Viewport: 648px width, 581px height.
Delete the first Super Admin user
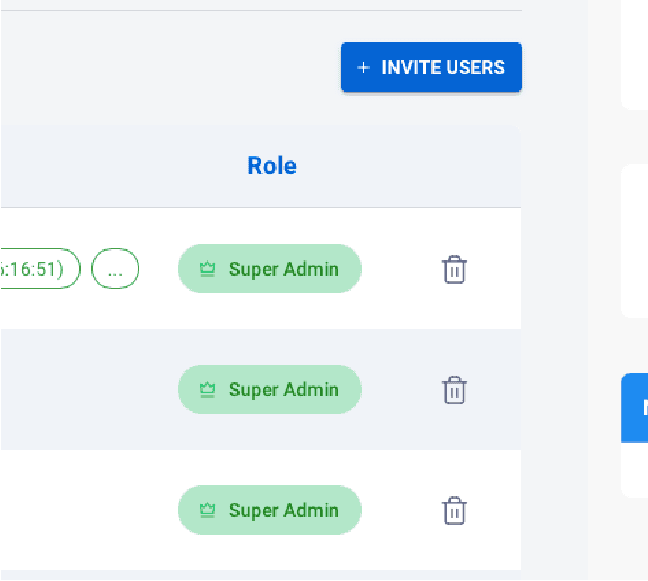pyautogui.click(x=454, y=269)
